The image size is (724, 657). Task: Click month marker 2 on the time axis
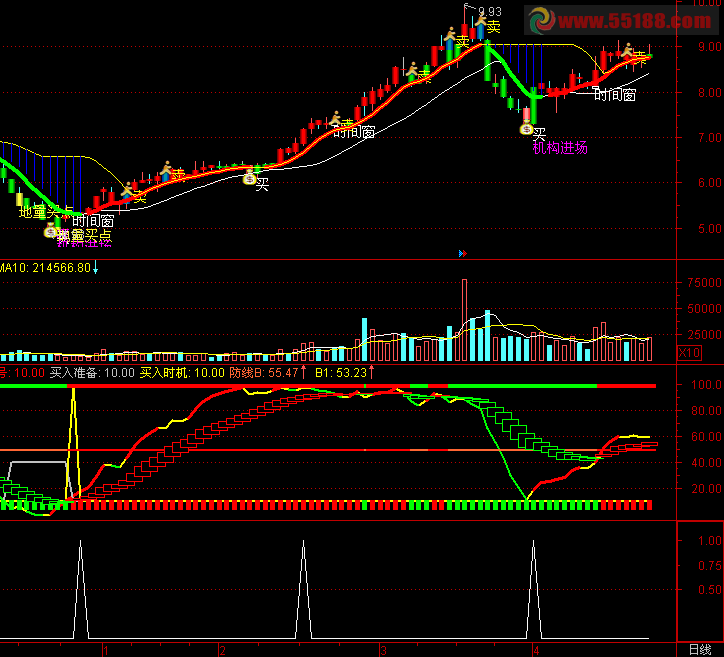click(x=223, y=651)
